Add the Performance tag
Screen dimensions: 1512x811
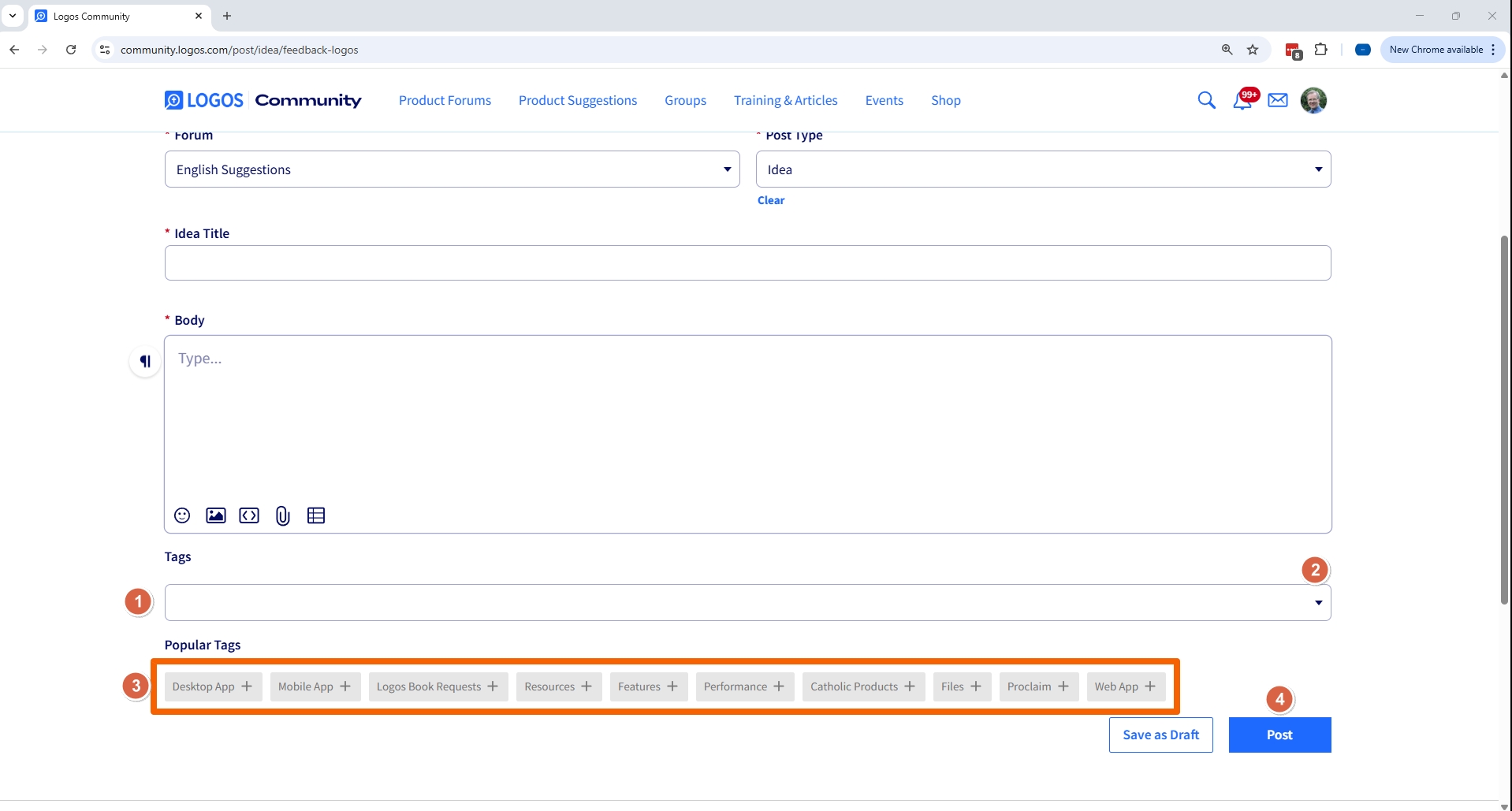point(745,686)
